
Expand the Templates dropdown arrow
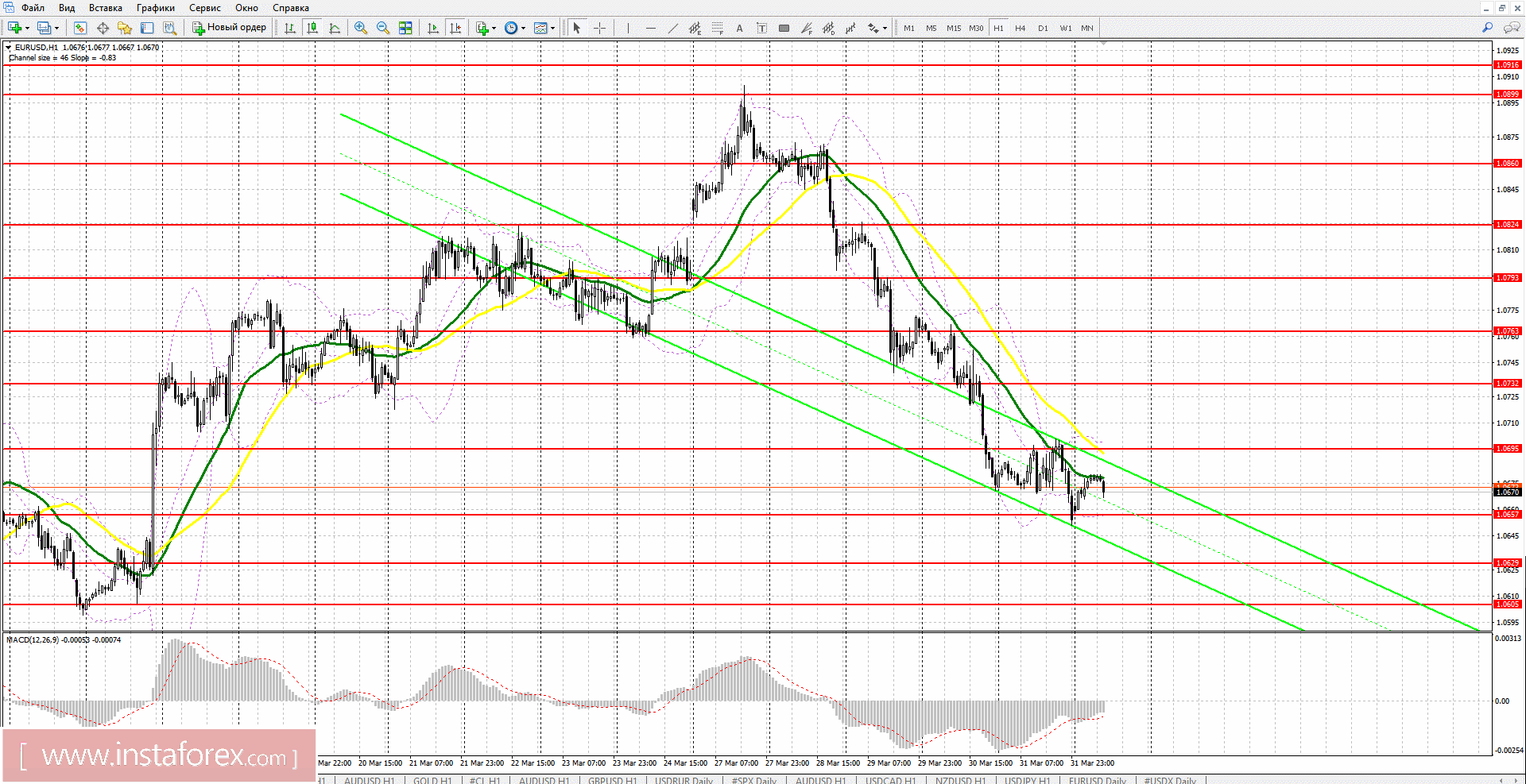[552, 28]
